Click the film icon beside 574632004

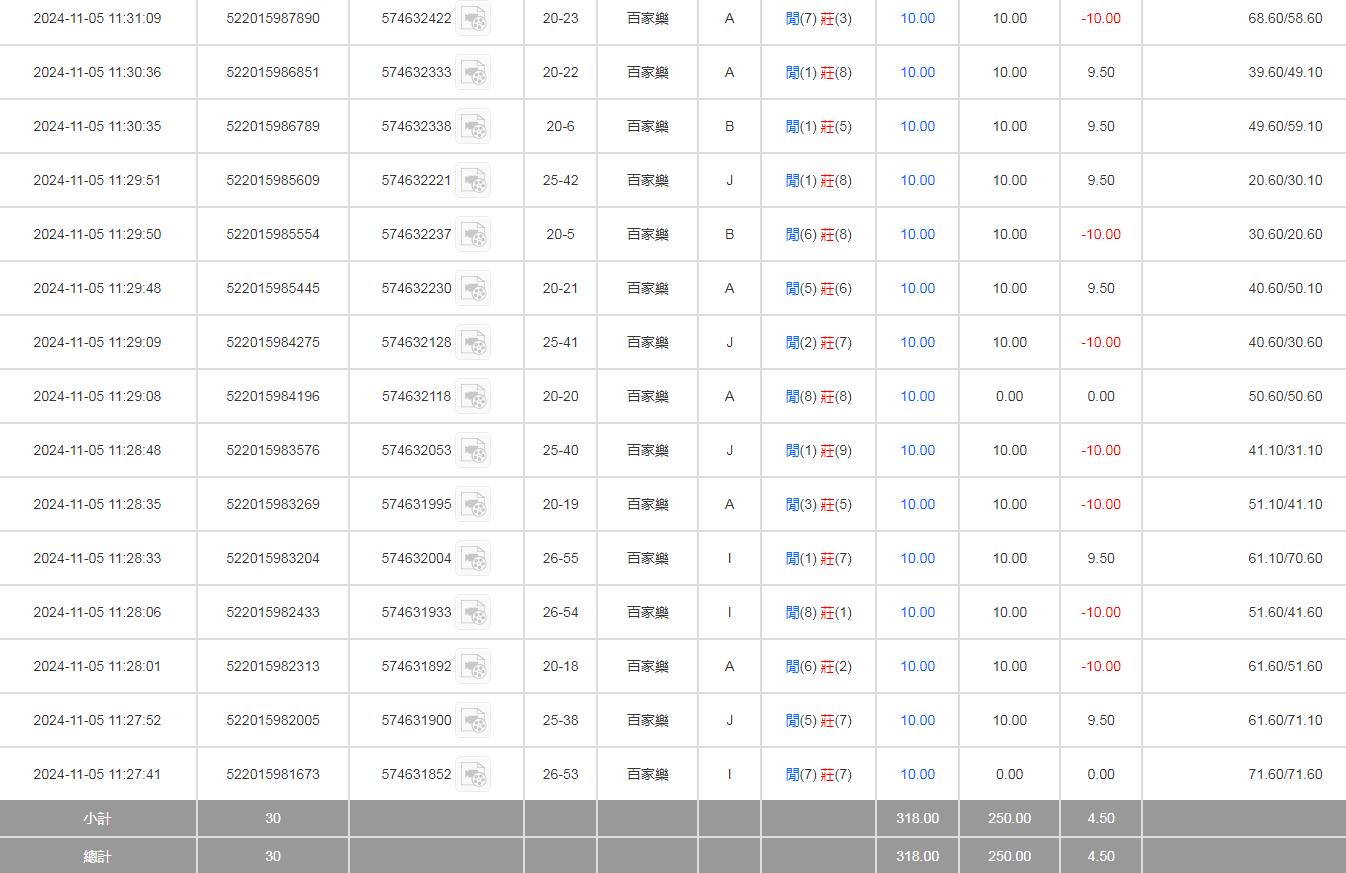pos(473,559)
